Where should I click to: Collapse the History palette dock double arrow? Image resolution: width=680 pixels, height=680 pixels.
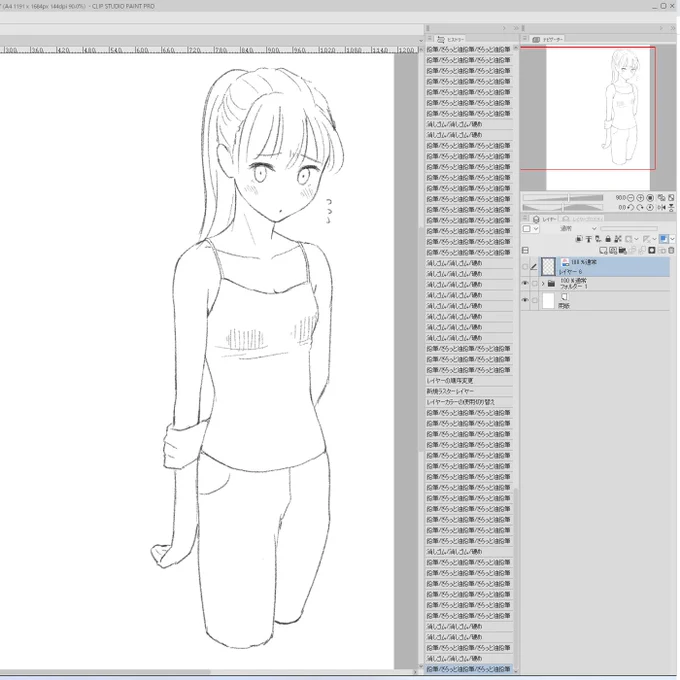[x=516, y=28]
